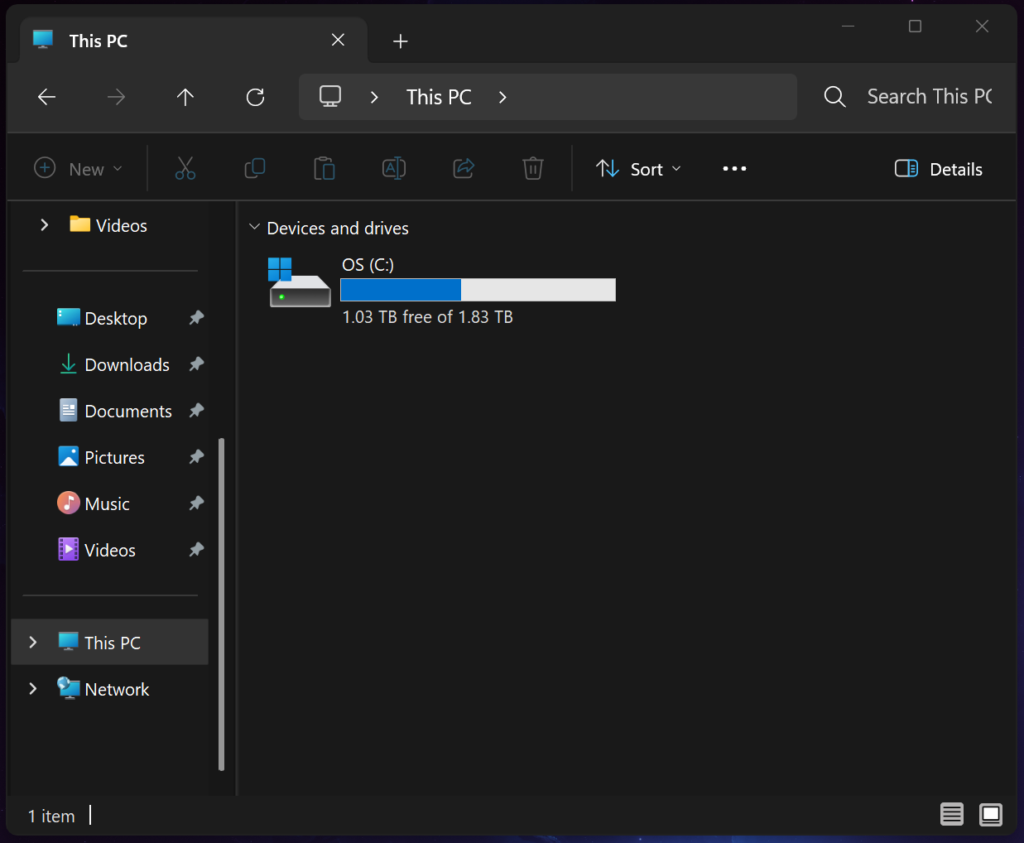Image resolution: width=1024 pixels, height=843 pixels.
Task: Navigate up one folder level
Action: point(185,97)
